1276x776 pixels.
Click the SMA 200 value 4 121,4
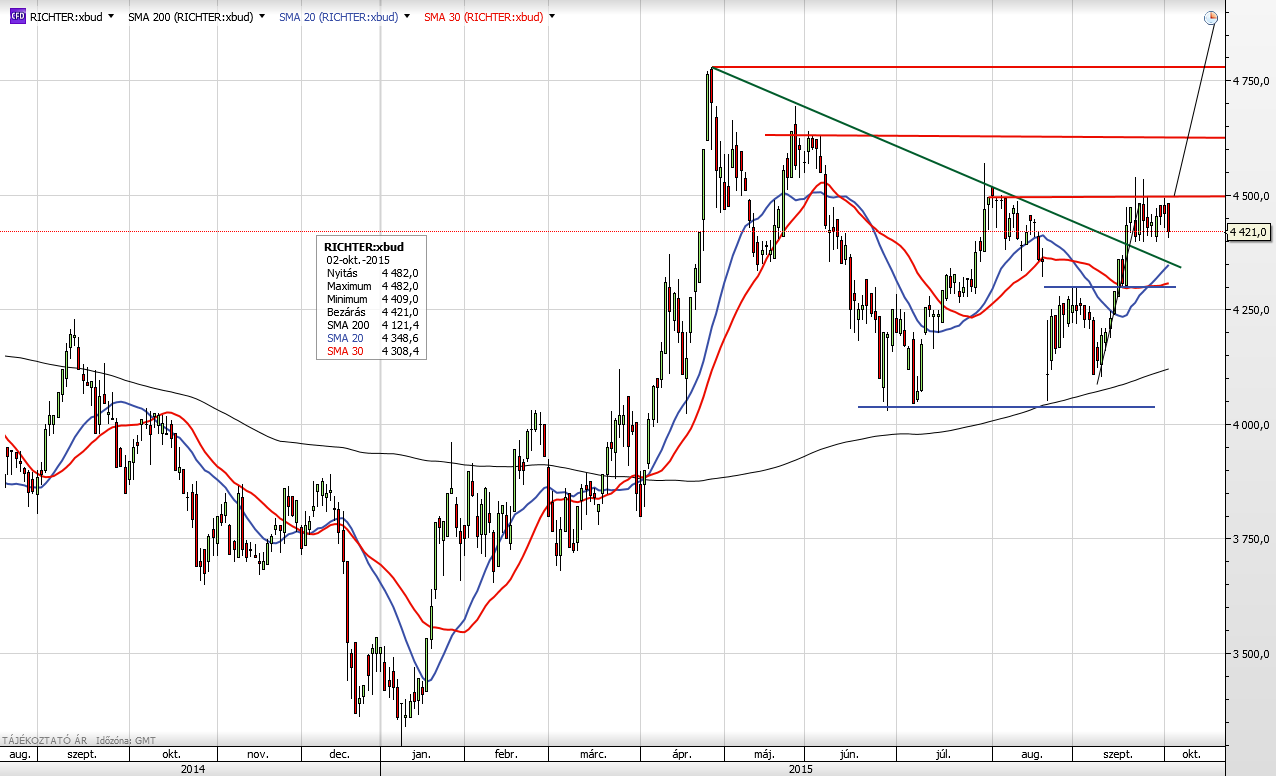(x=398, y=326)
